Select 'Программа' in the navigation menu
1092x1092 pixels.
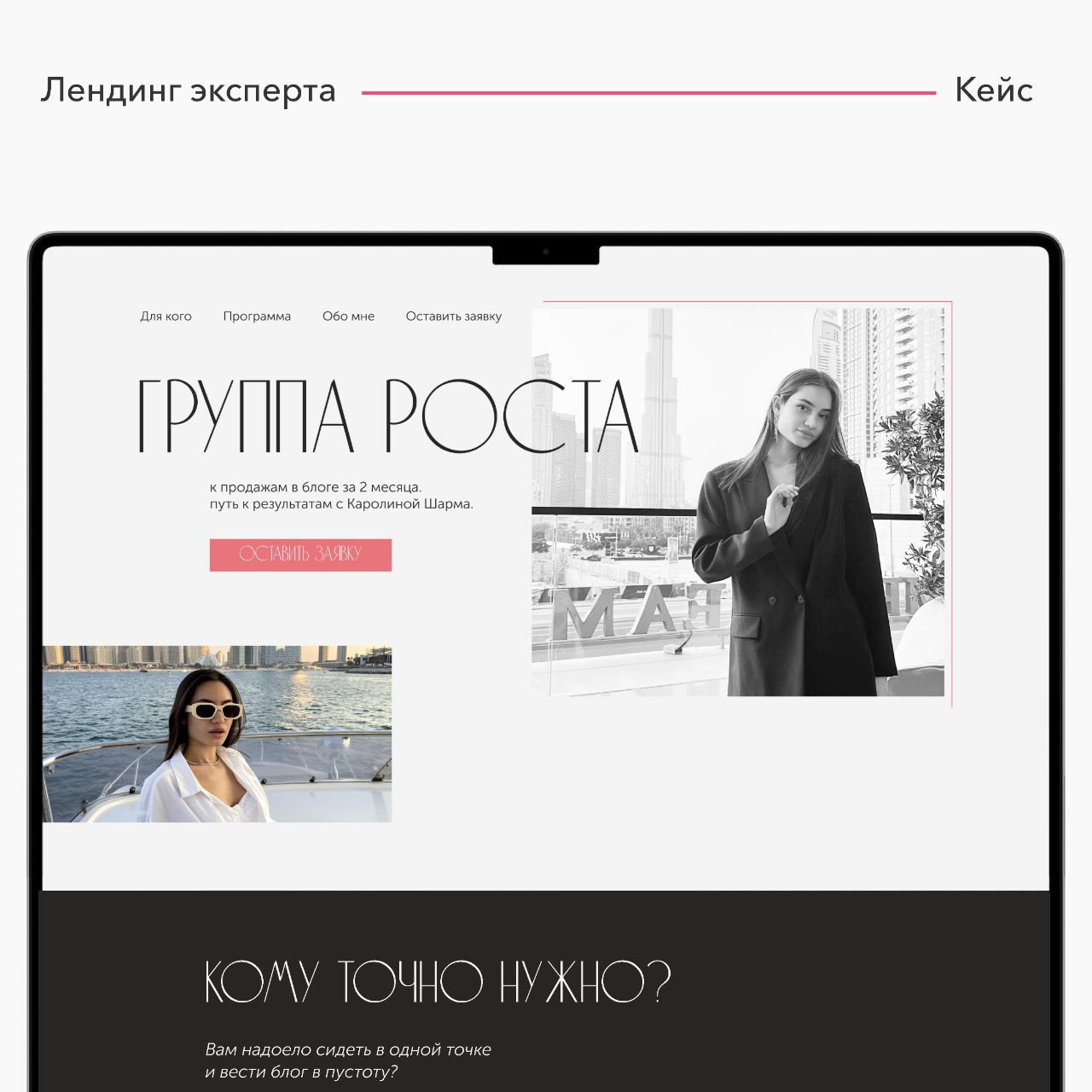coord(257,317)
